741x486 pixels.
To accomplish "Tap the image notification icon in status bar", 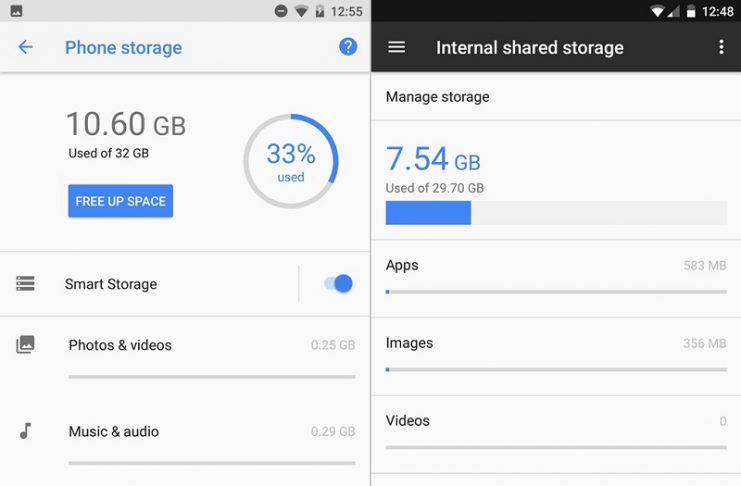I will pyautogui.click(x=16, y=11).
